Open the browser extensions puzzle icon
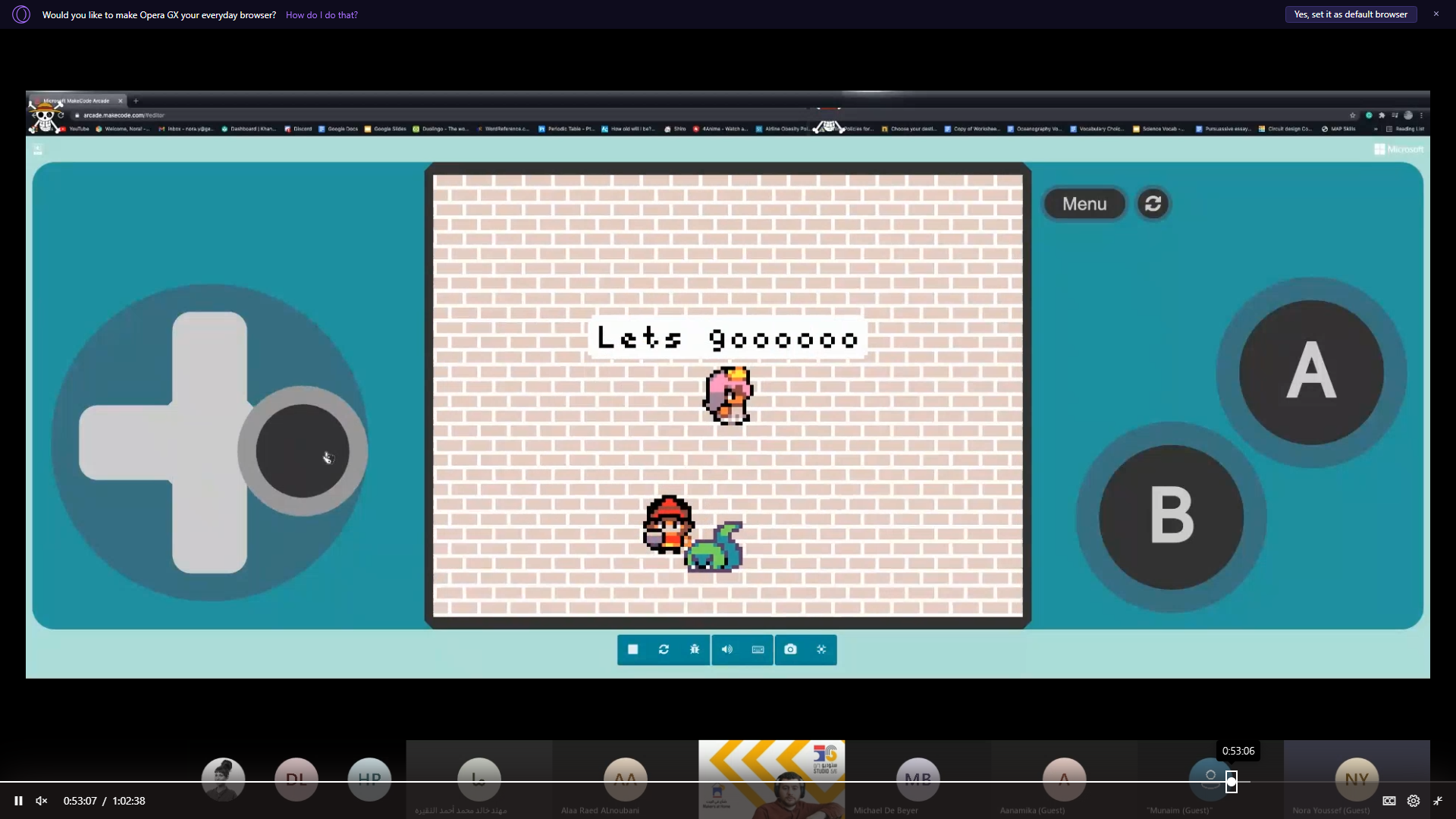The image size is (1456, 819). [1382, 115]
